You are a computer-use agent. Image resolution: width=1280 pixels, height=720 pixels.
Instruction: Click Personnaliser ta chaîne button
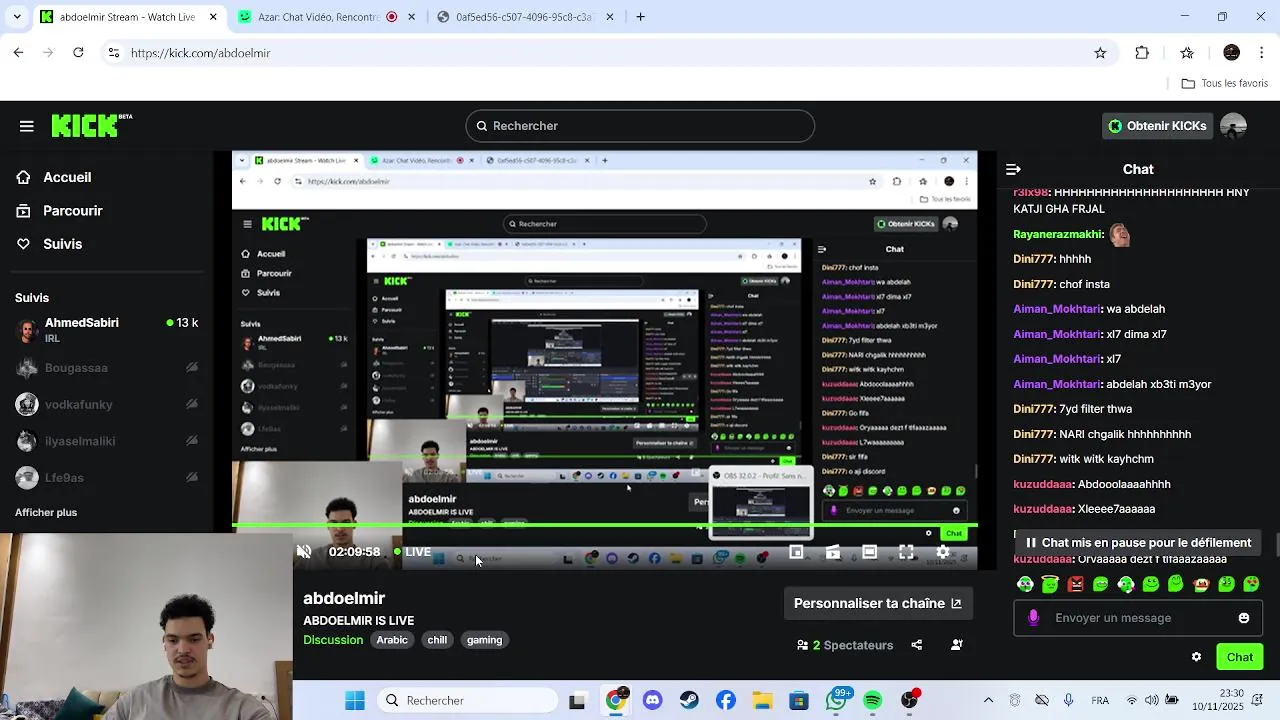point(877,603)
